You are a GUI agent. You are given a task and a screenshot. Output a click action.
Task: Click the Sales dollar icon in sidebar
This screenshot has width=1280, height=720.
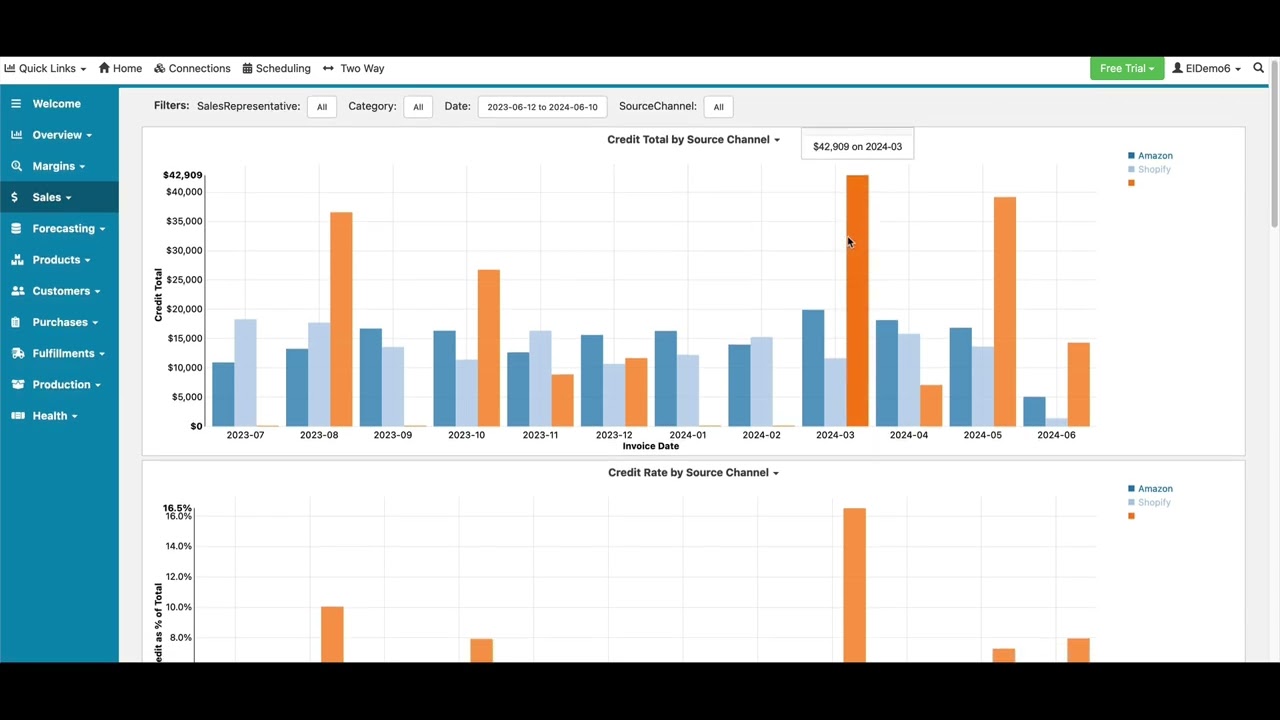(x=14, y=197)
